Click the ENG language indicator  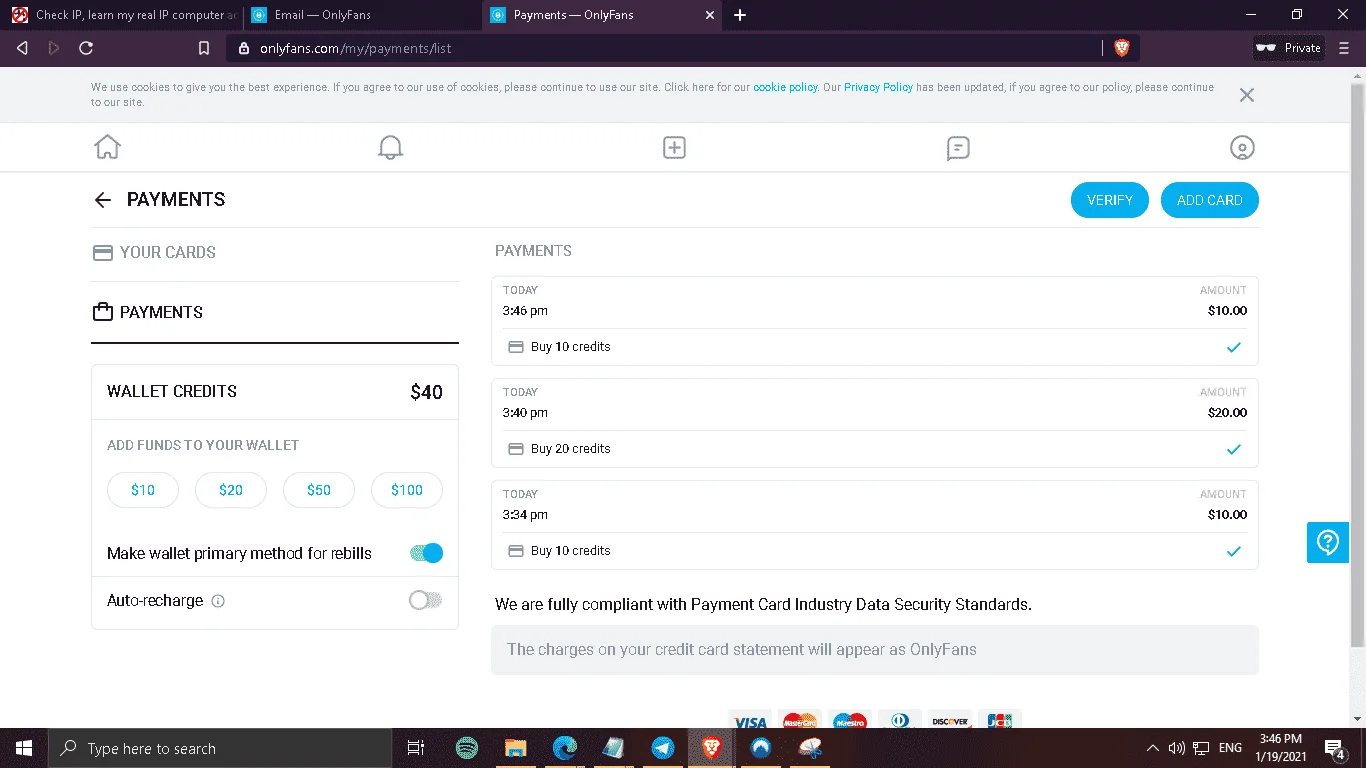click(1230, 748)
